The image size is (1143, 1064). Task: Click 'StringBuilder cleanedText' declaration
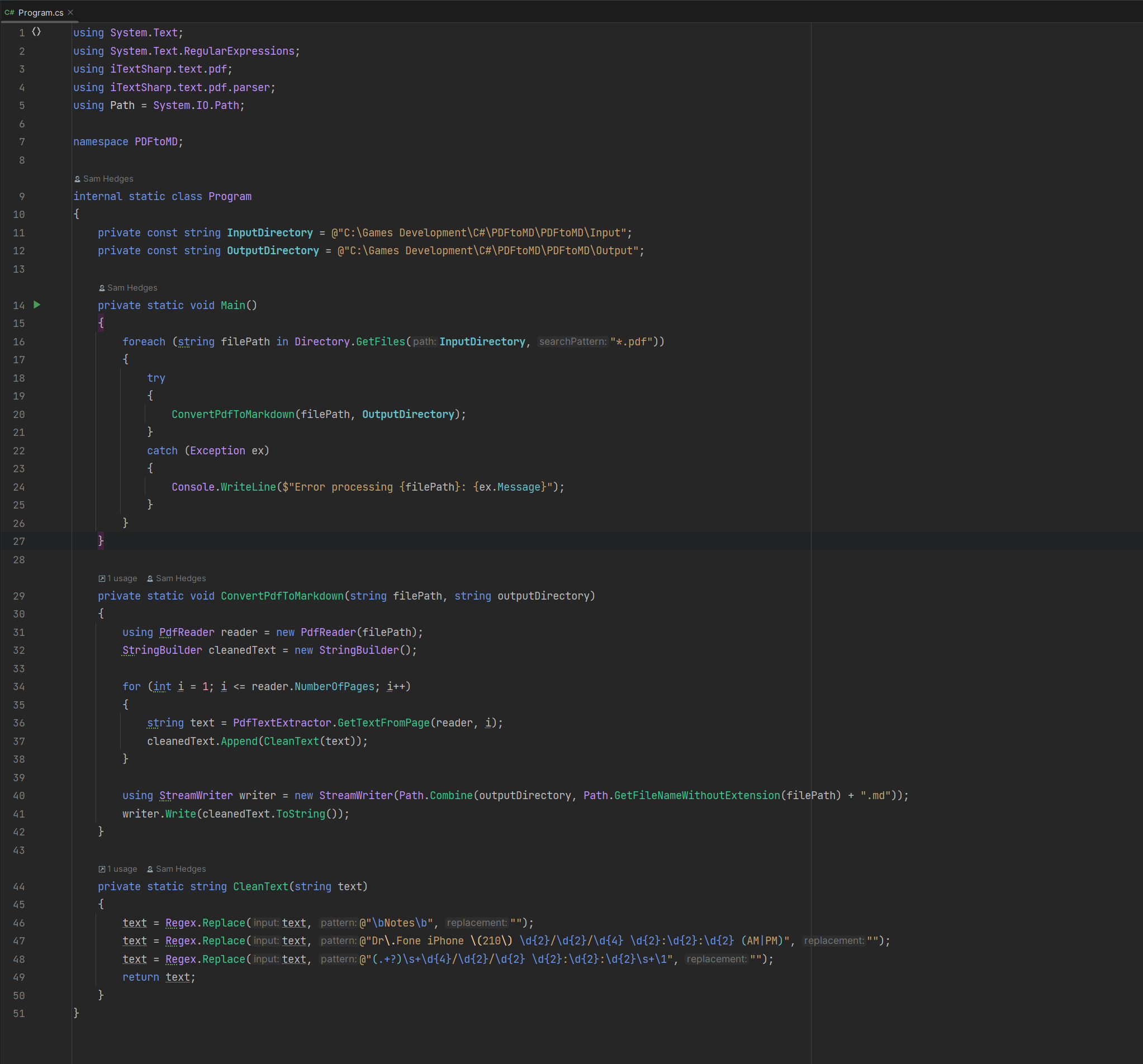tap(199, 650)
